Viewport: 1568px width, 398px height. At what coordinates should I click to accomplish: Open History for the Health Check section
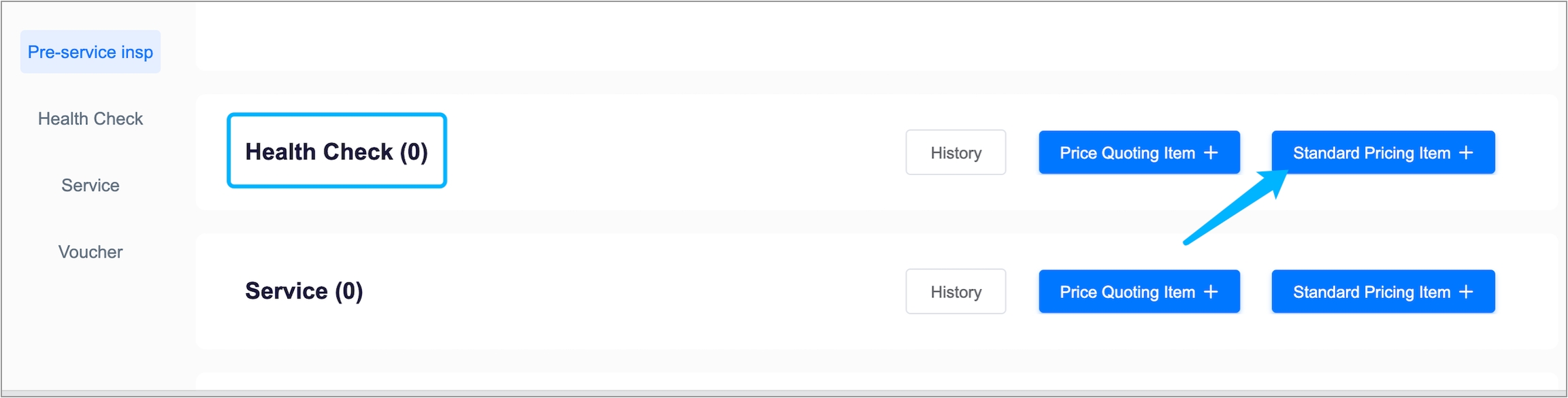(955, 153)
